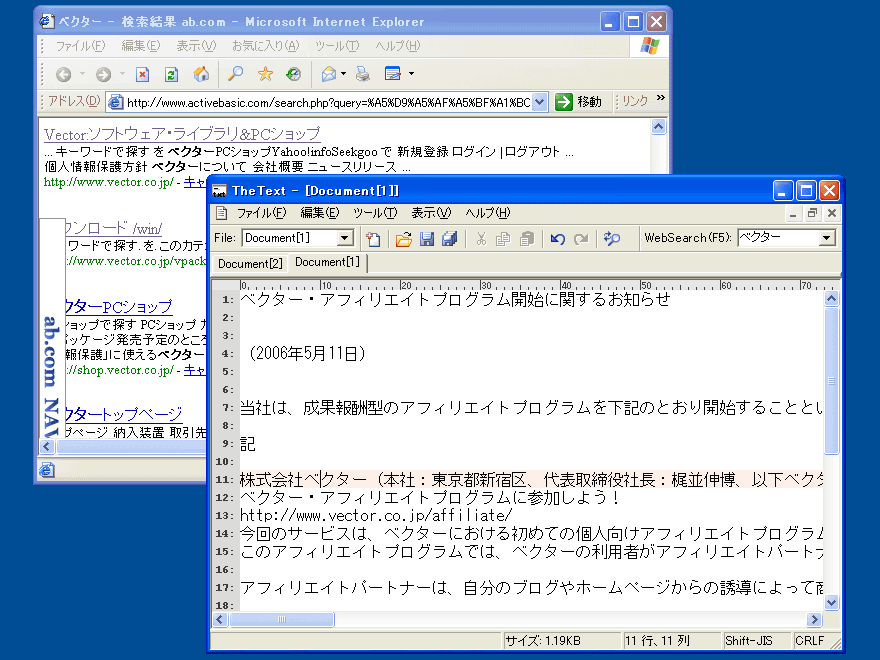Screen dimensions: 880x660
Task: Click the Refresh icon in Internet Explorer
Action: pyautogui.click(x=172, y=74)
